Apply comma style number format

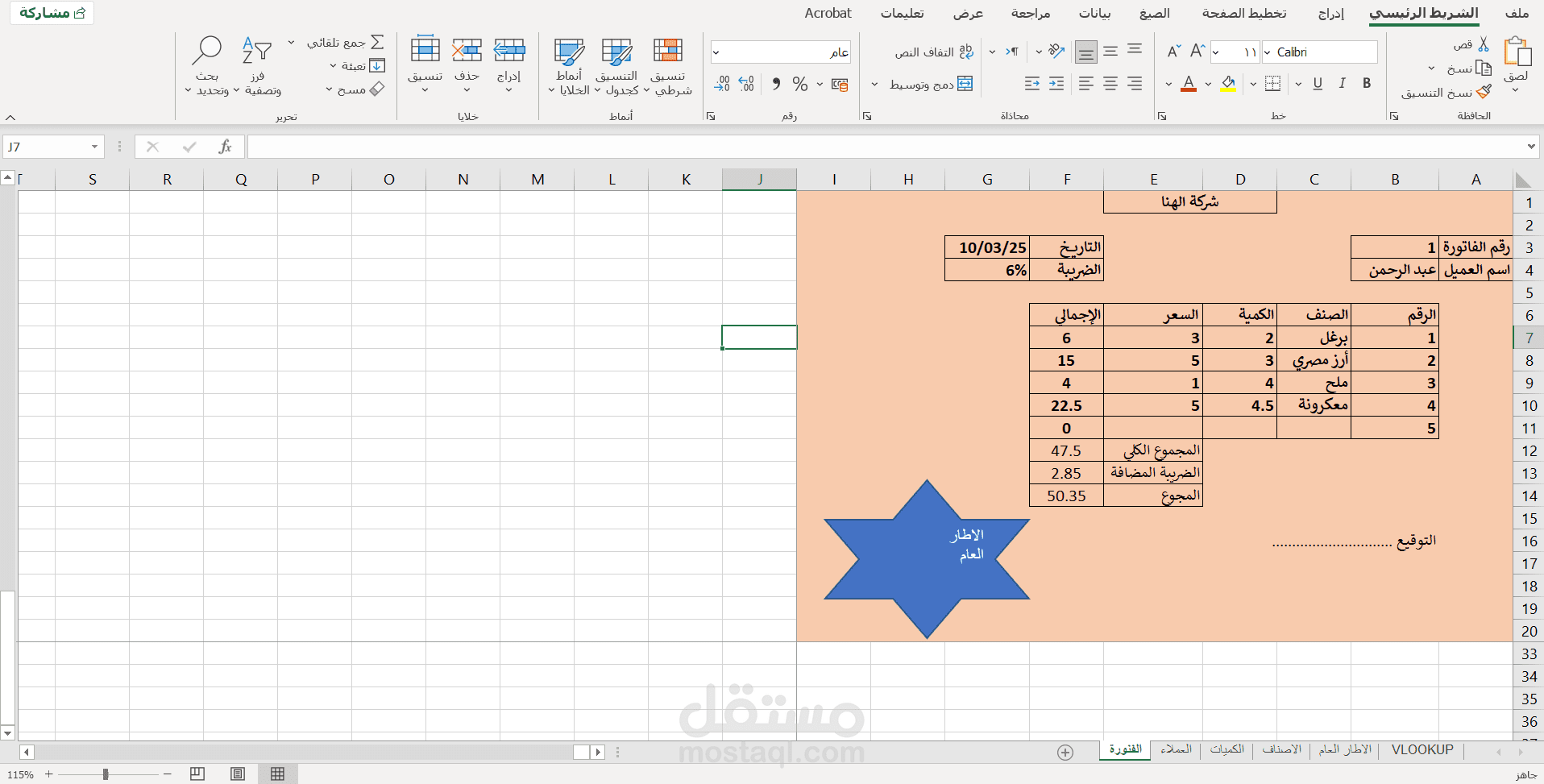[x=775, y=84]
